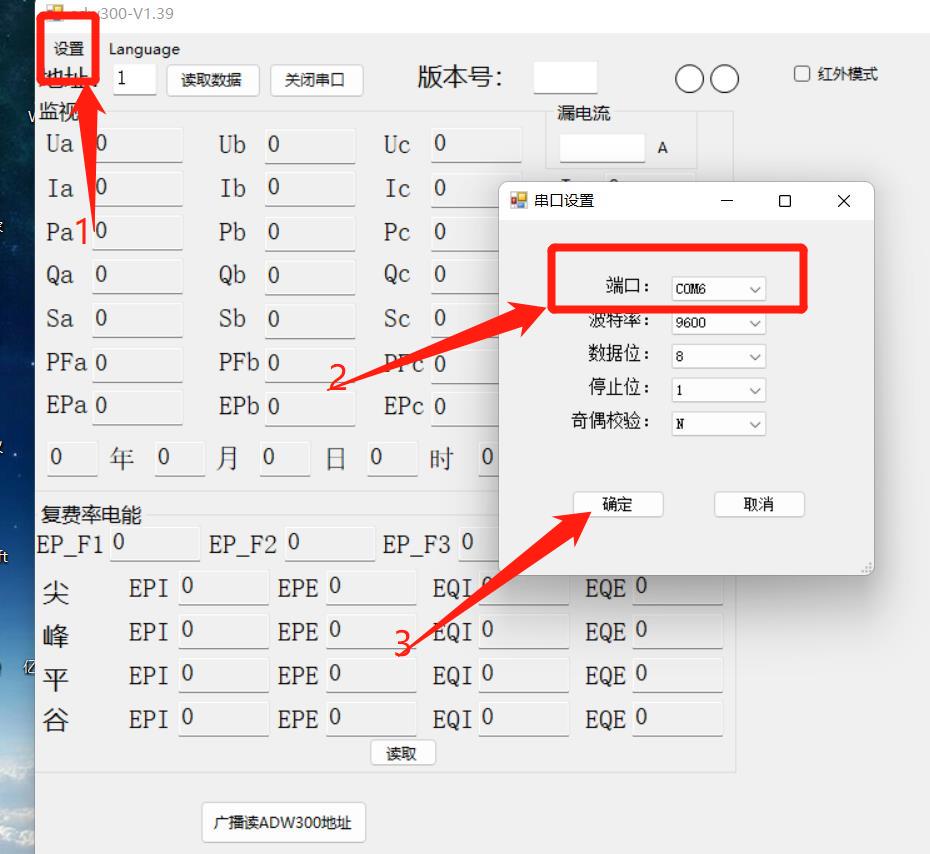The height and width of the screenshot is (854, 930).
Task: Click the 关闭串口 button
Action: coord(317,81)
